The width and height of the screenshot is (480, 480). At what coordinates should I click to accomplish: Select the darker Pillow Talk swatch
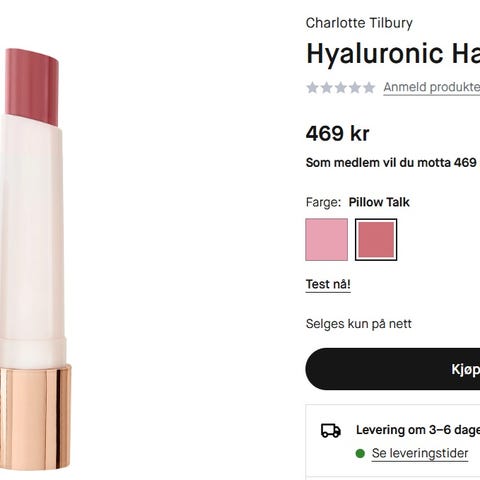pos(376,240)
